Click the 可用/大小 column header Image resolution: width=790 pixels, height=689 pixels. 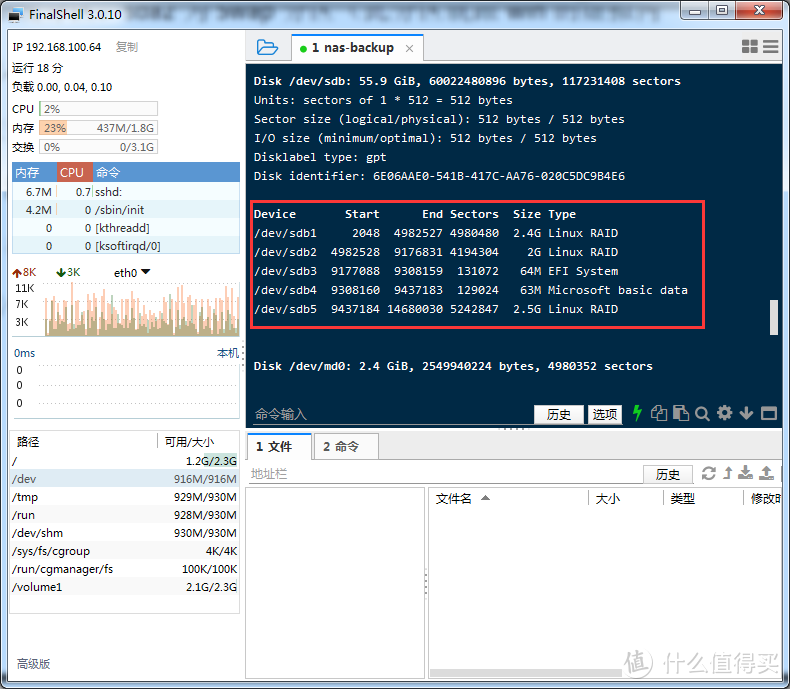[x=198, y=442]
